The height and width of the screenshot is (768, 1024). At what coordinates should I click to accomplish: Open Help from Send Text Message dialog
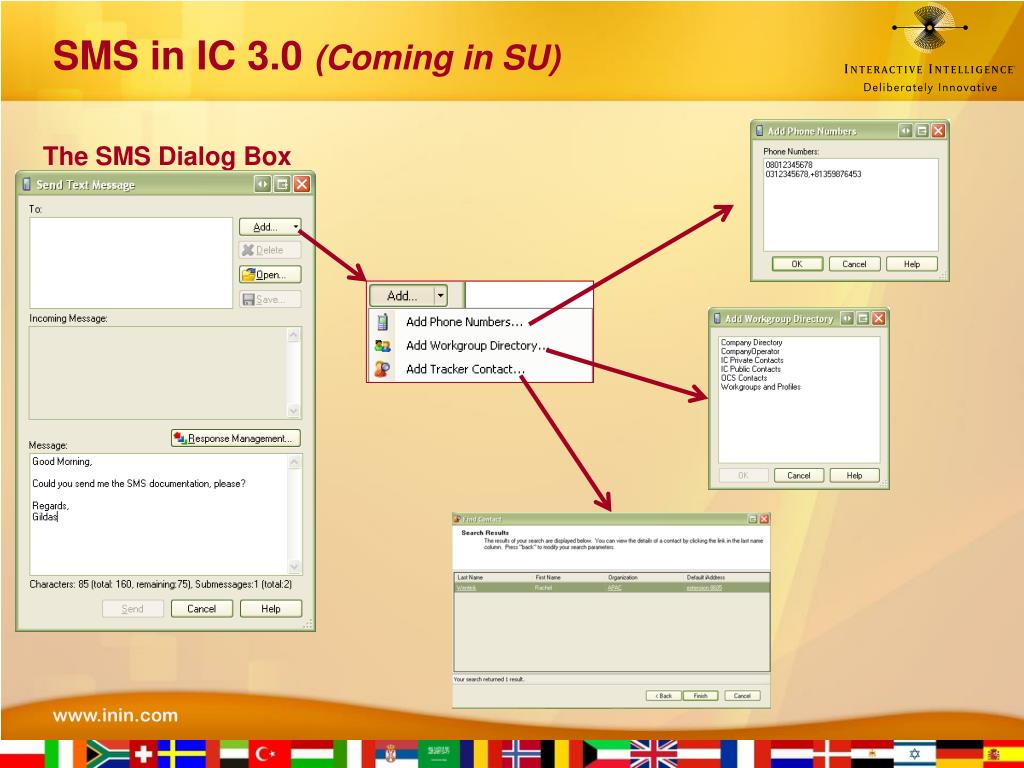coord(270,609)
